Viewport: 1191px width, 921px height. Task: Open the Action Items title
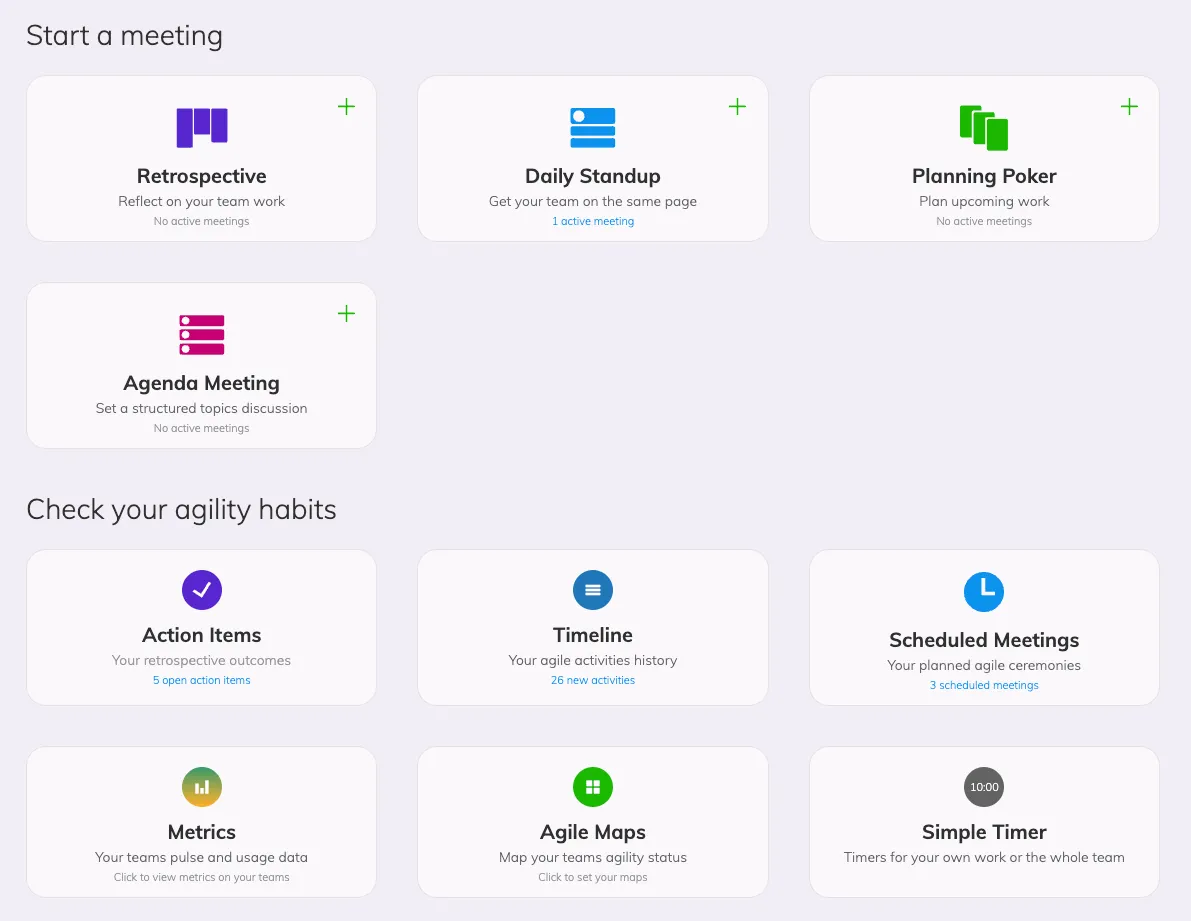pos(201,635)
